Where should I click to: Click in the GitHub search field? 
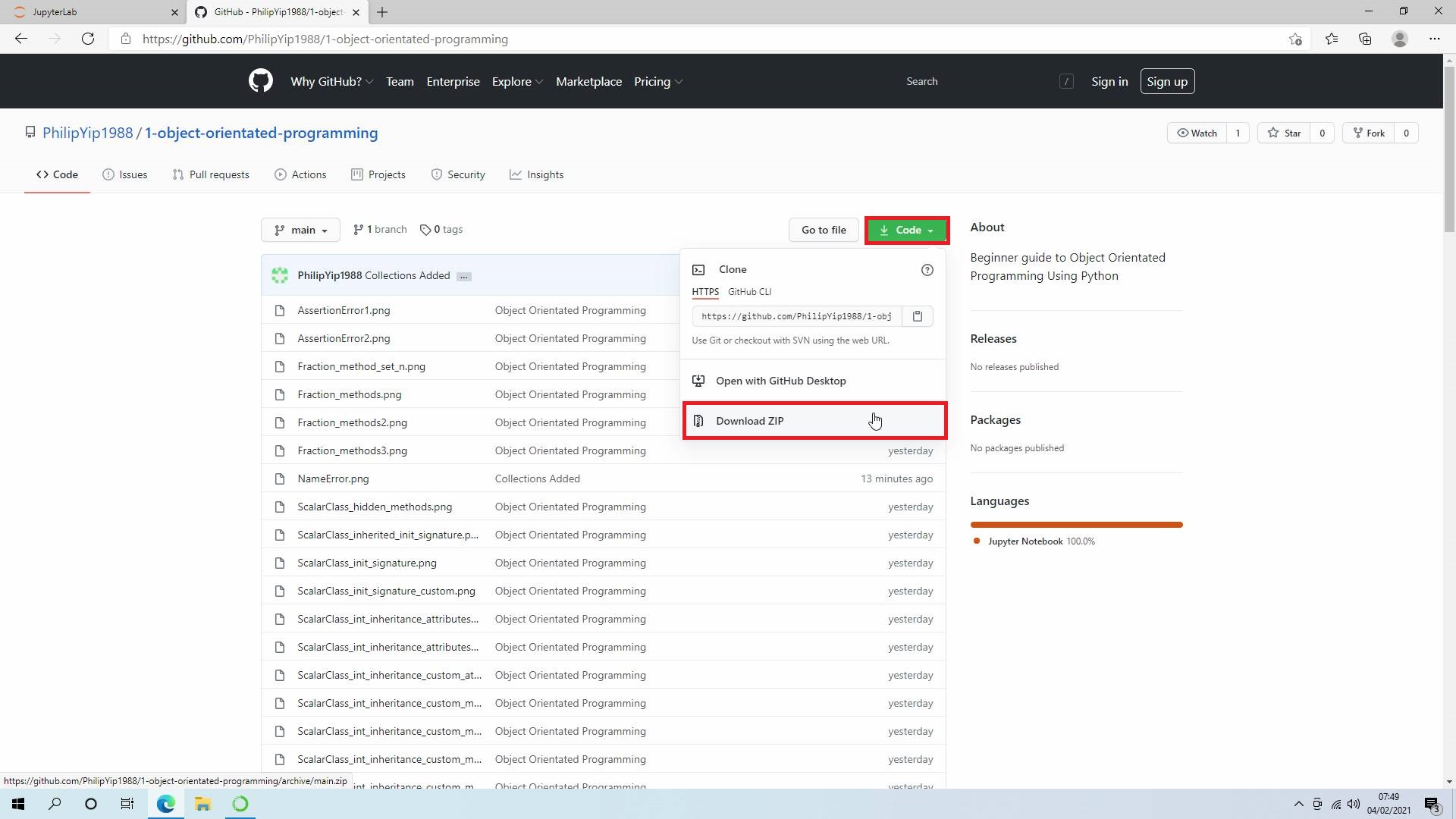(x=988, y=81)
